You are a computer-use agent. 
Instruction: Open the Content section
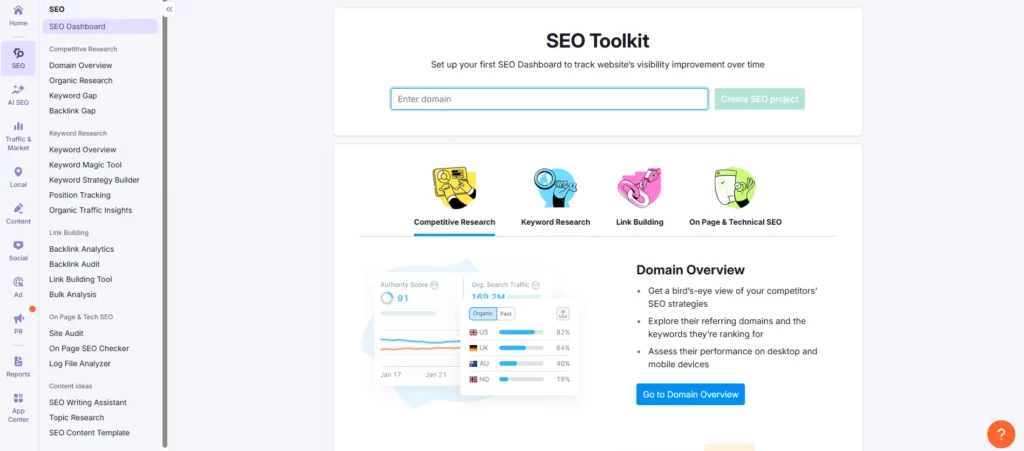[x=18, y=213]
